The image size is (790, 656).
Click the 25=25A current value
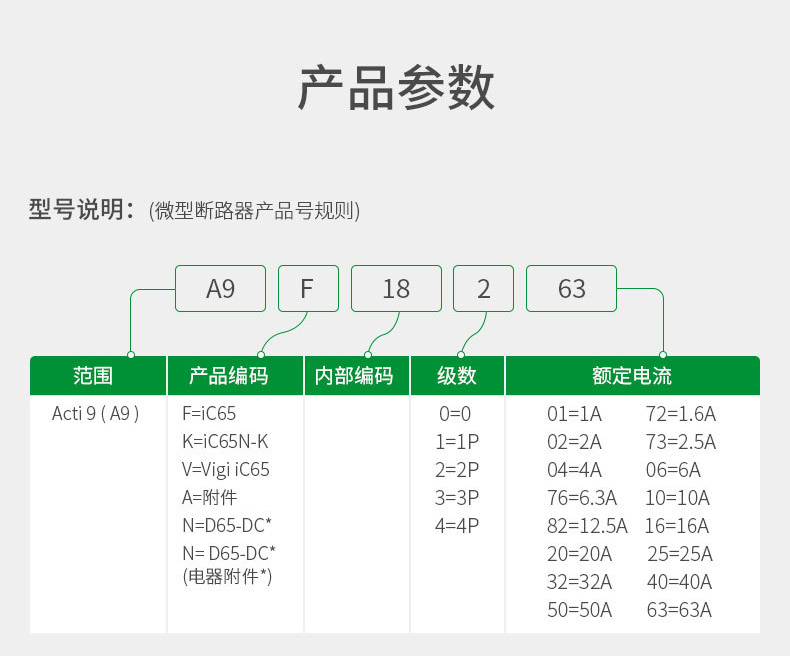pyautogui.click(x=680, y=554)
